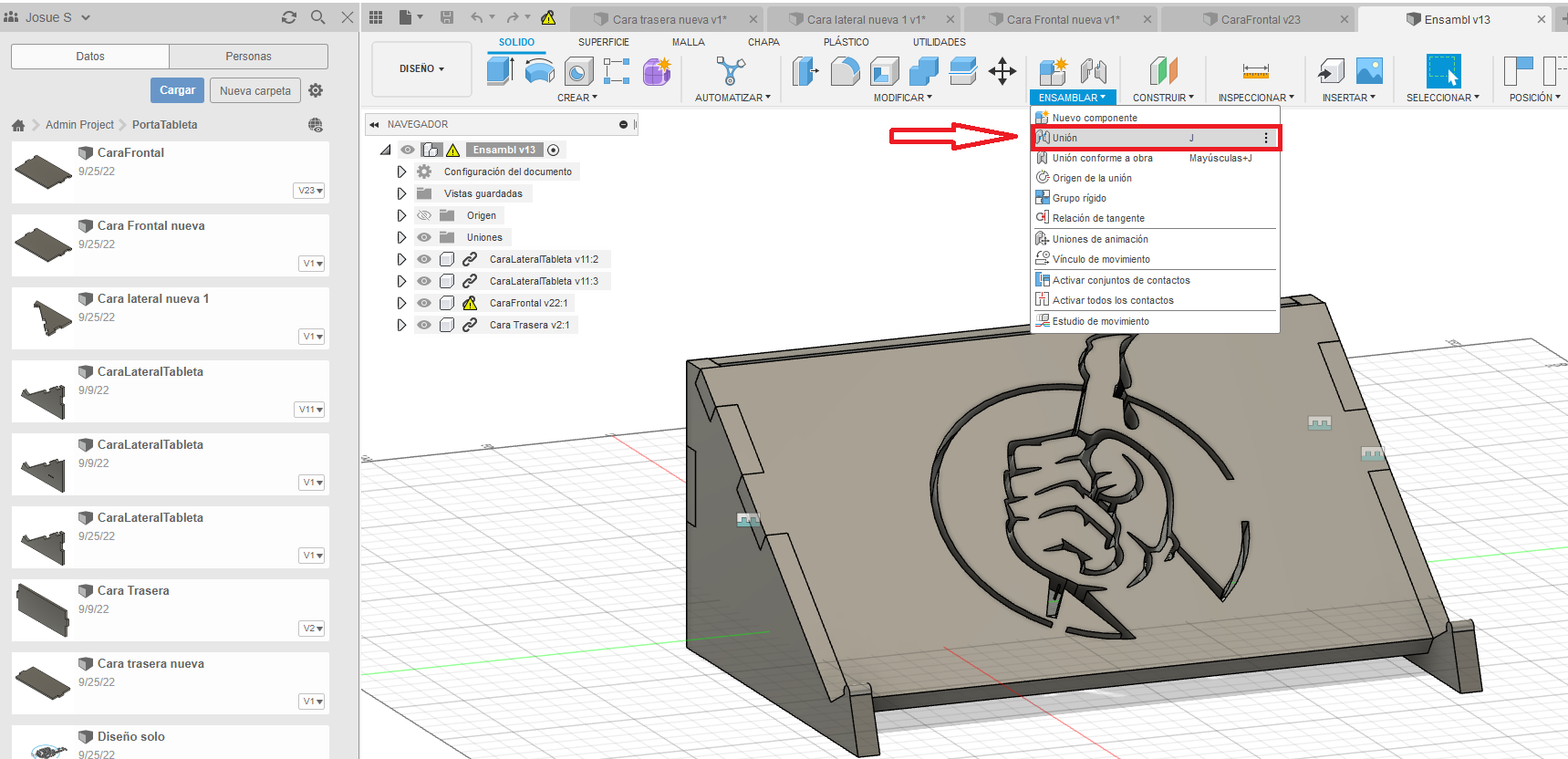
Task: Click the Nueva carpeta button
Action: click(x=255, y=90)
